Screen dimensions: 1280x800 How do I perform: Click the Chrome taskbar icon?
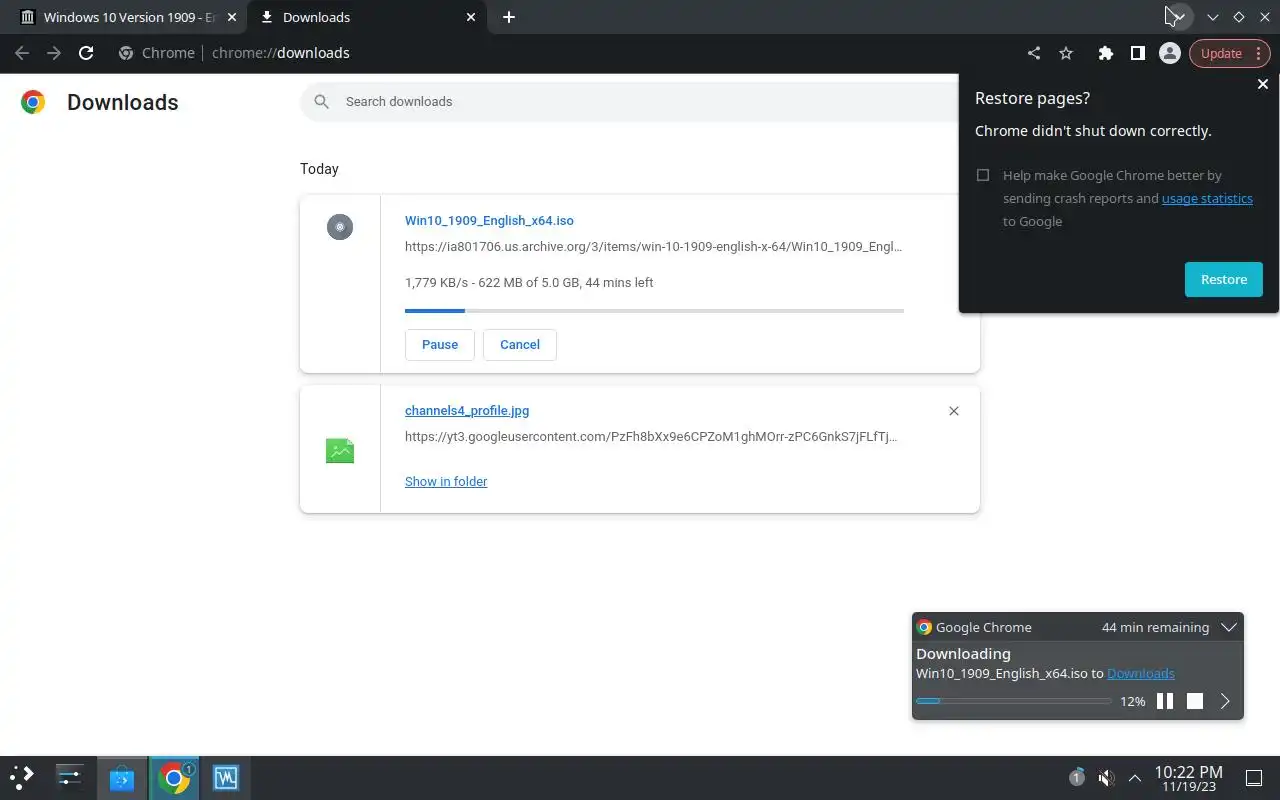click(x=174, y=777)
